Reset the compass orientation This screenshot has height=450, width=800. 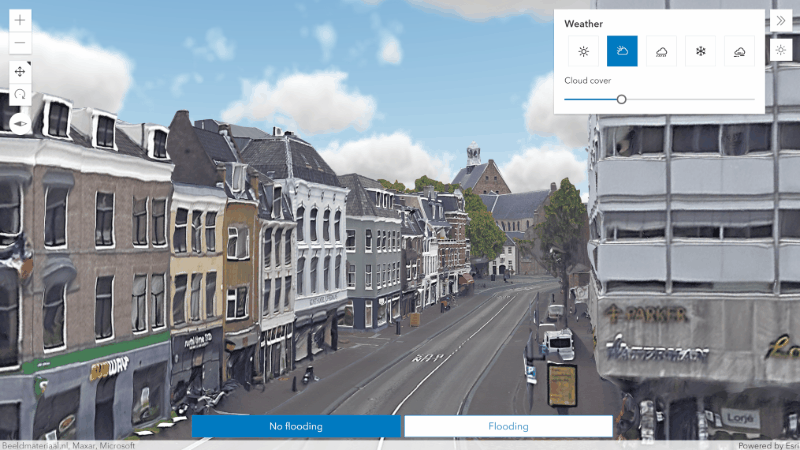point(20,123)
